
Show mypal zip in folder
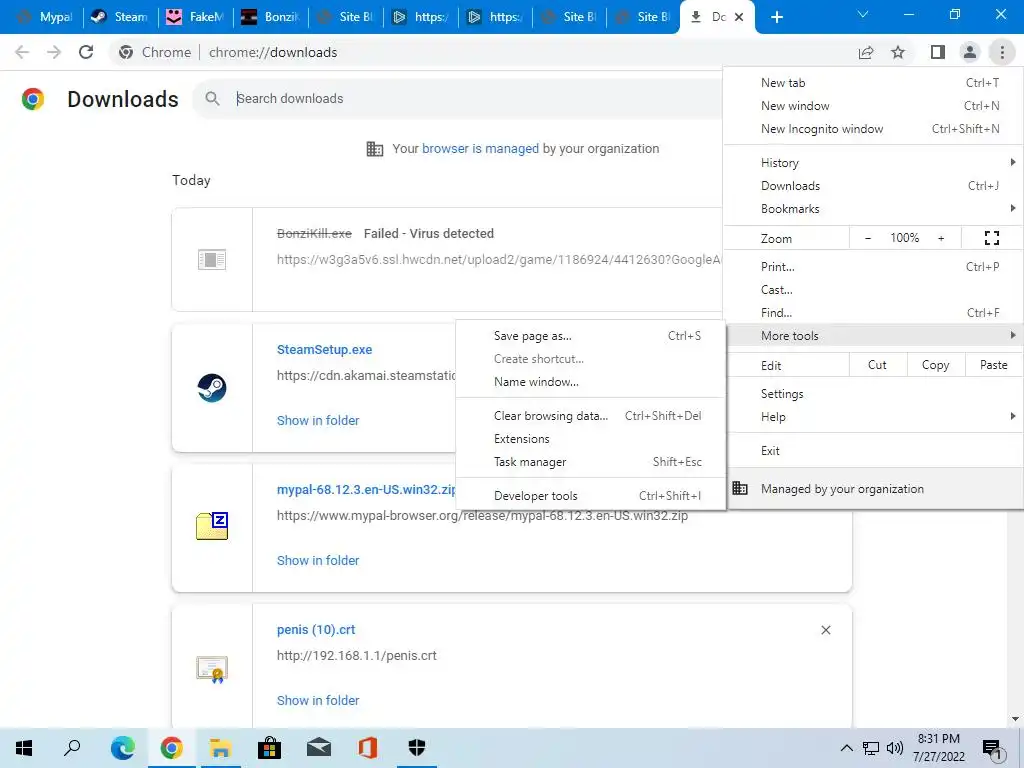318,560
